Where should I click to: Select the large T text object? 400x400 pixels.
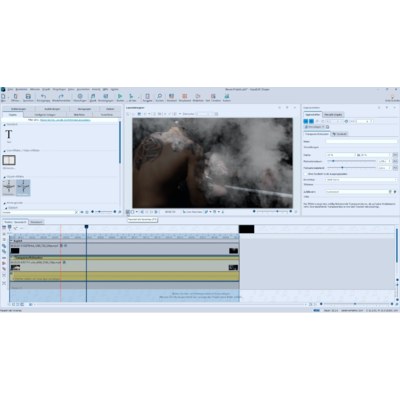click(x=9, y=134)
